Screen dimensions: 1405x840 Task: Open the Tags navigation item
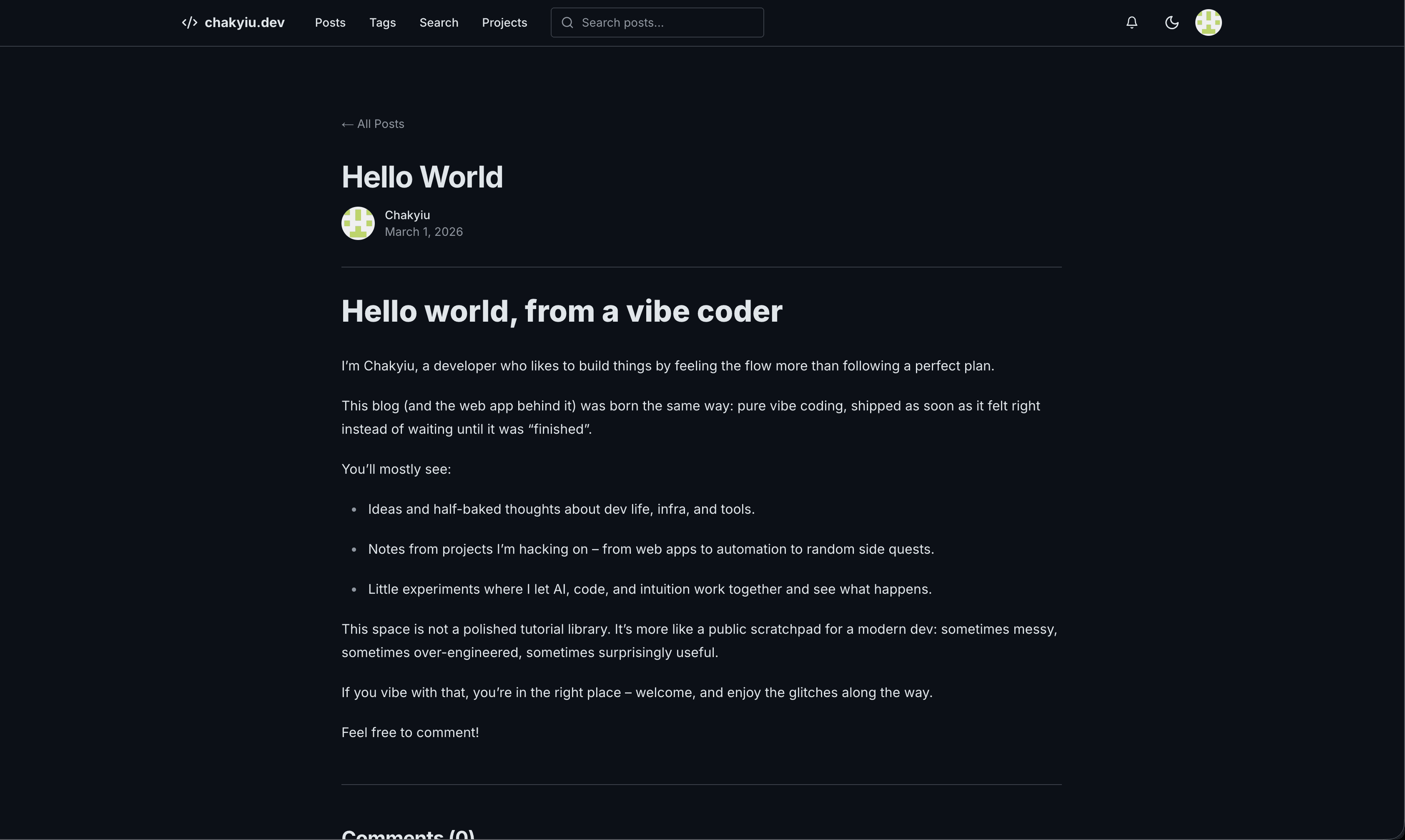pyautogui.click(x=382, y=22)
